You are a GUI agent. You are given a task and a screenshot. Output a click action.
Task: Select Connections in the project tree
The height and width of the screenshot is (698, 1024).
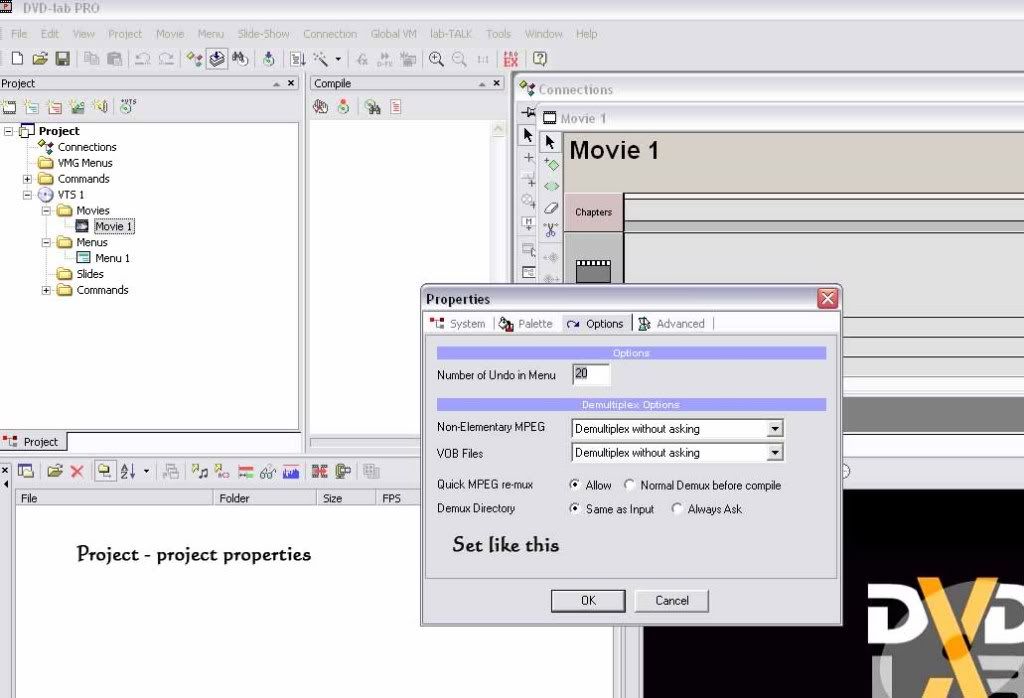[x=87, y=147]
